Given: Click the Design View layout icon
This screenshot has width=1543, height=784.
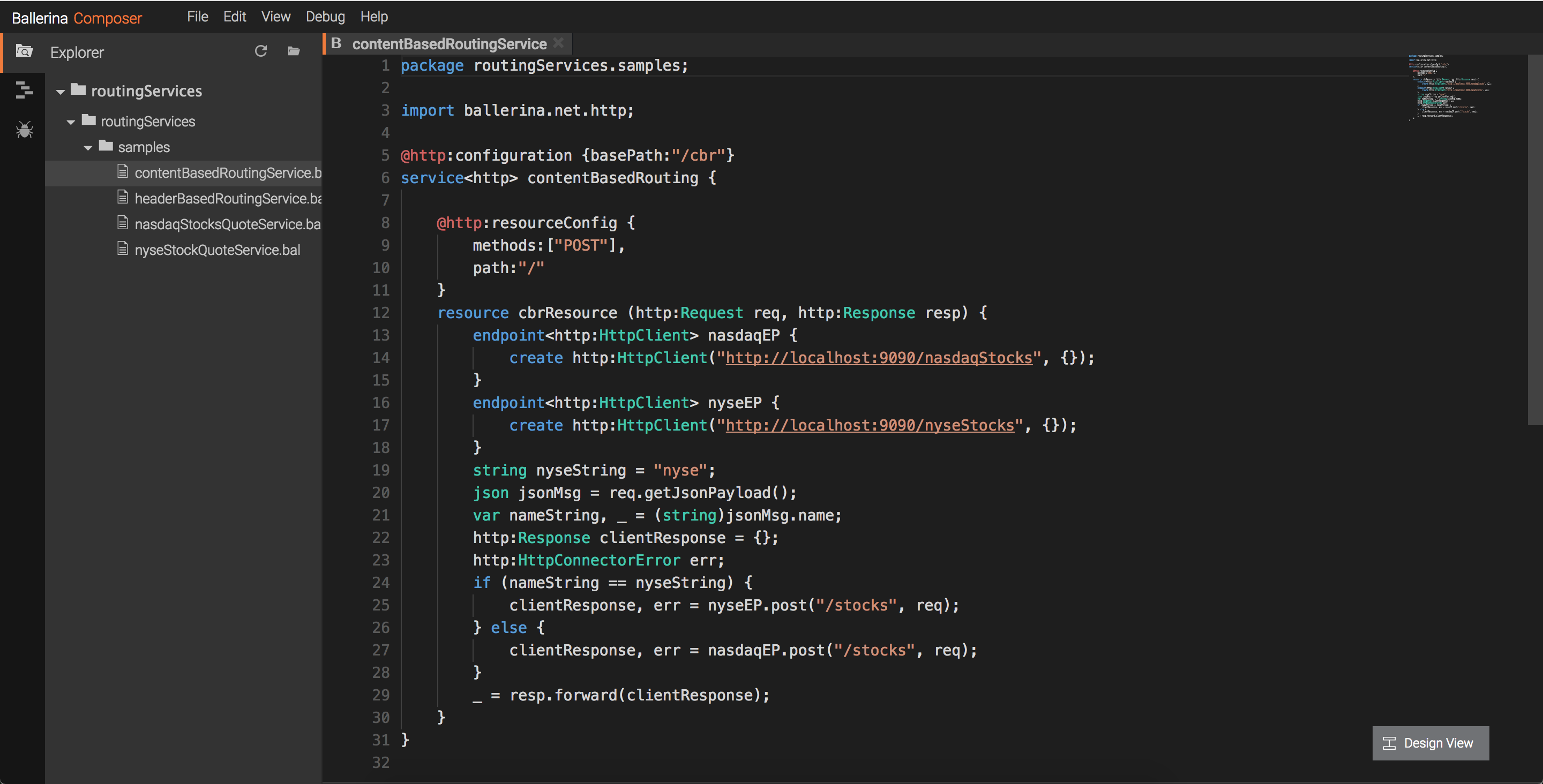Looking at the screenshot, I should (1389, 743).
